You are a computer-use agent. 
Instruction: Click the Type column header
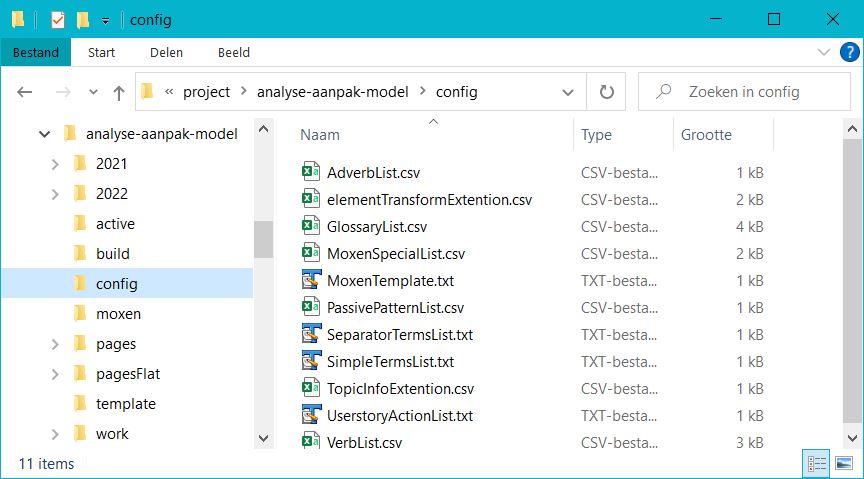596,135
